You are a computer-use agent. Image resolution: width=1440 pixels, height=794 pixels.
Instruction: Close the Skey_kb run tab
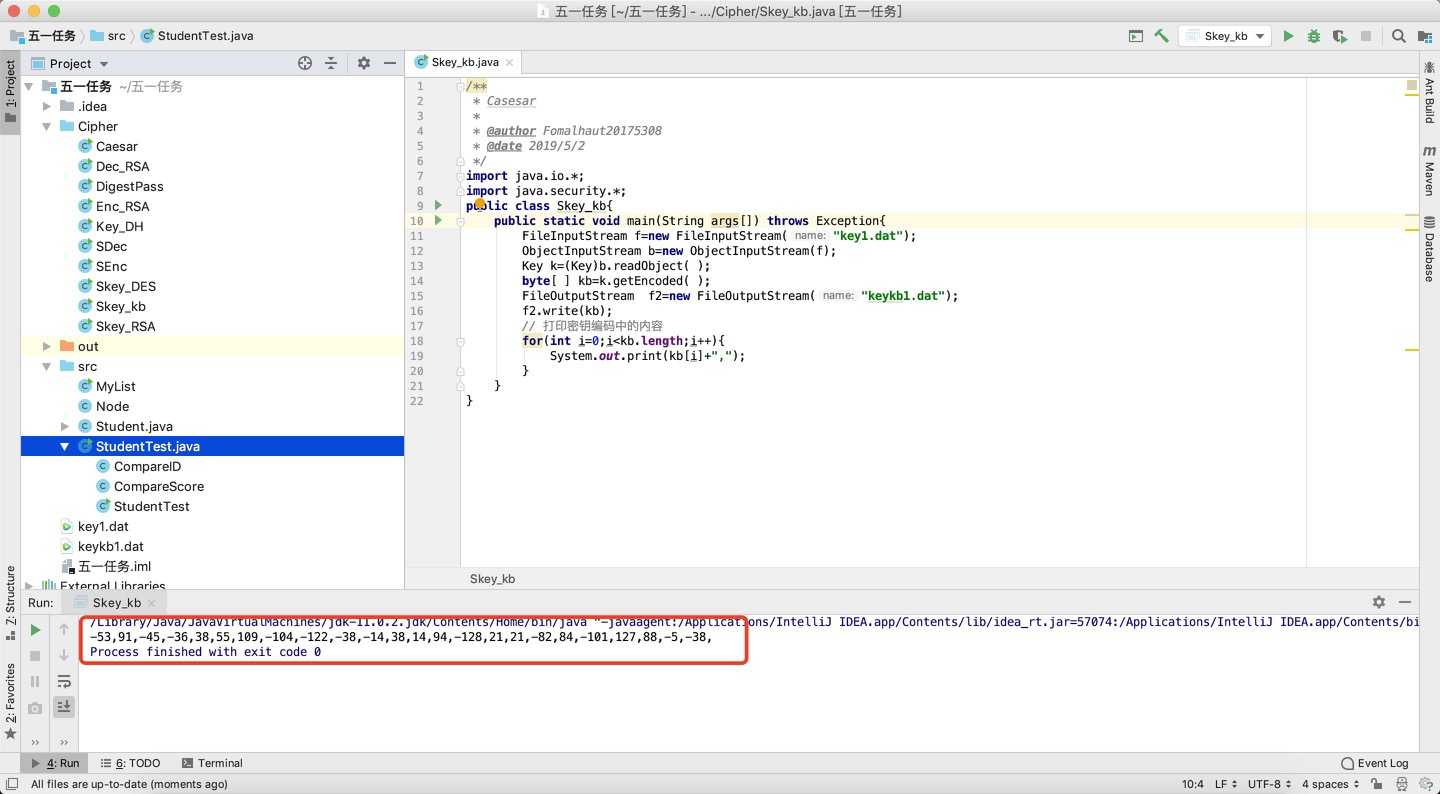point(153,603)
